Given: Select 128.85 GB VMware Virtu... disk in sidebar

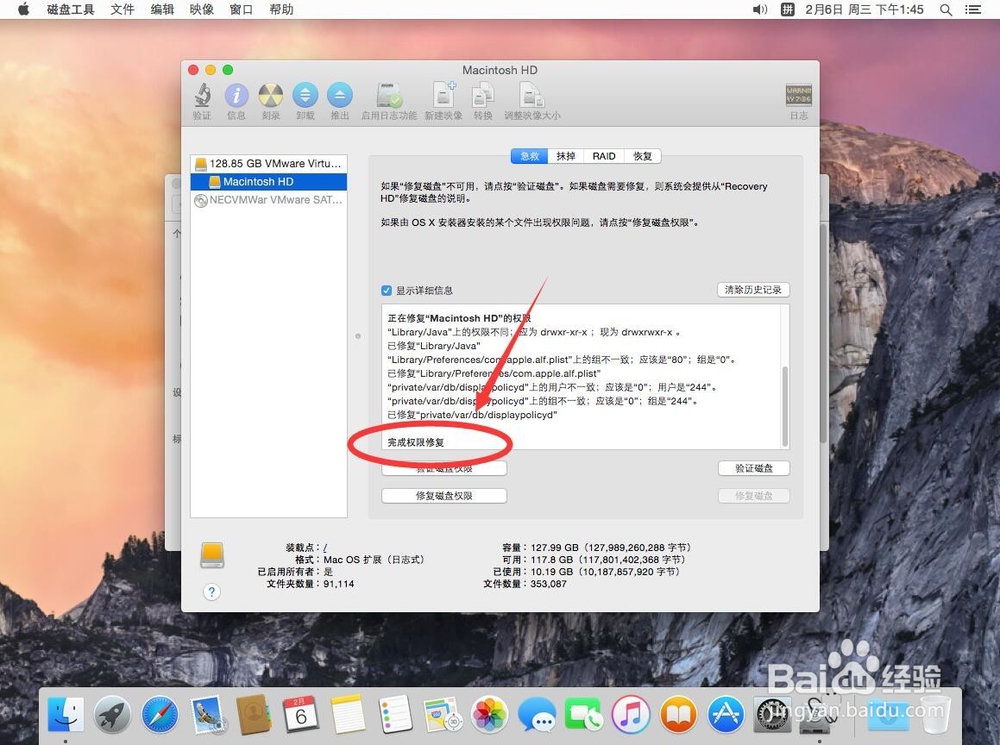Looking at the screenshot, I should (x=268, y=163).
